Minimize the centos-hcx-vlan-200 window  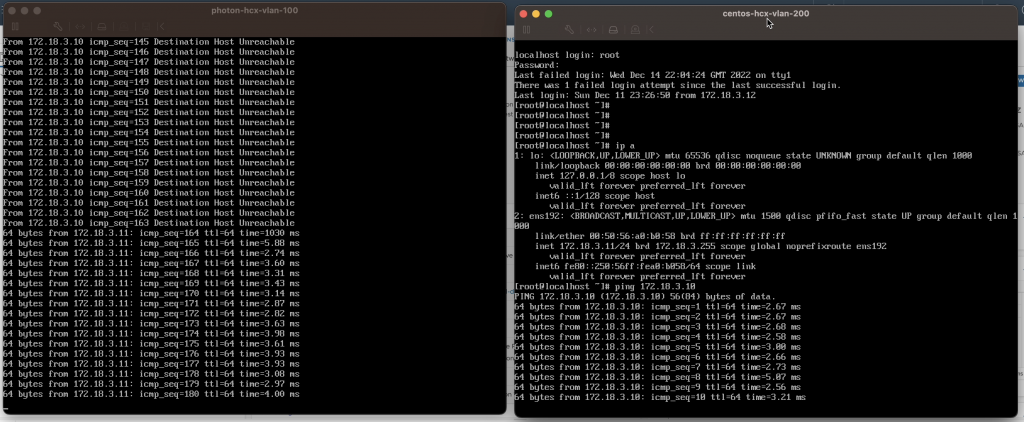[536, 14]
